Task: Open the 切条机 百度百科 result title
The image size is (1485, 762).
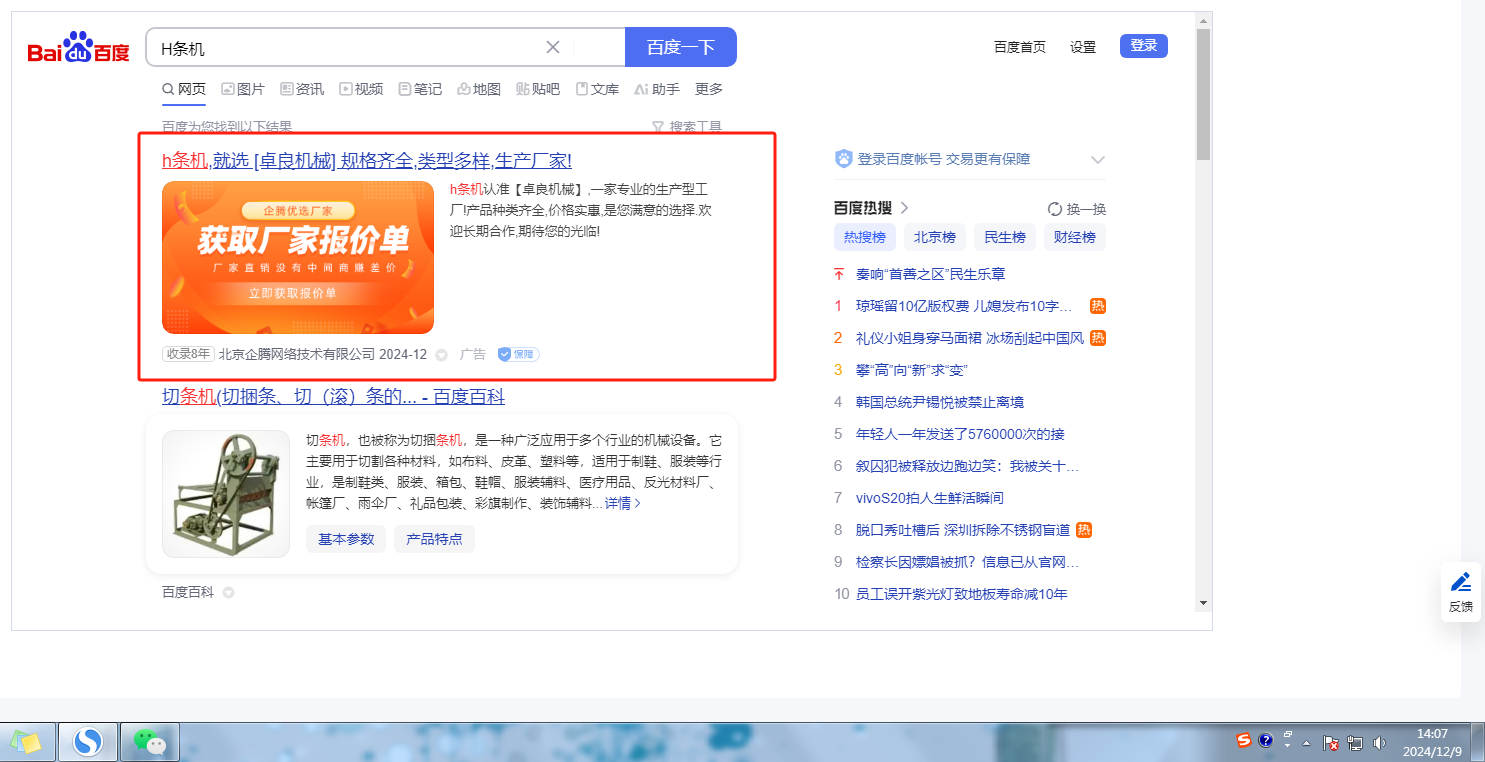Action: coord(333,397)
